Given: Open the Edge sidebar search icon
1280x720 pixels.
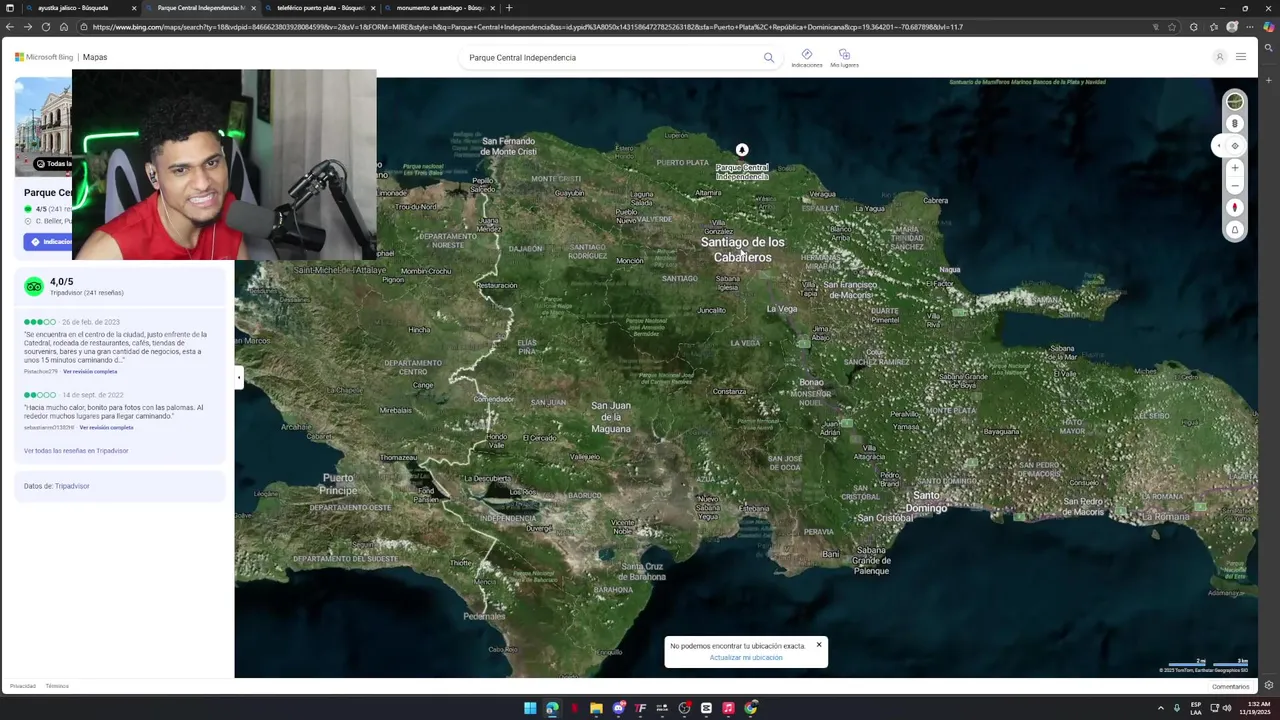Looking at the screenshot, I should (1269, 47).
